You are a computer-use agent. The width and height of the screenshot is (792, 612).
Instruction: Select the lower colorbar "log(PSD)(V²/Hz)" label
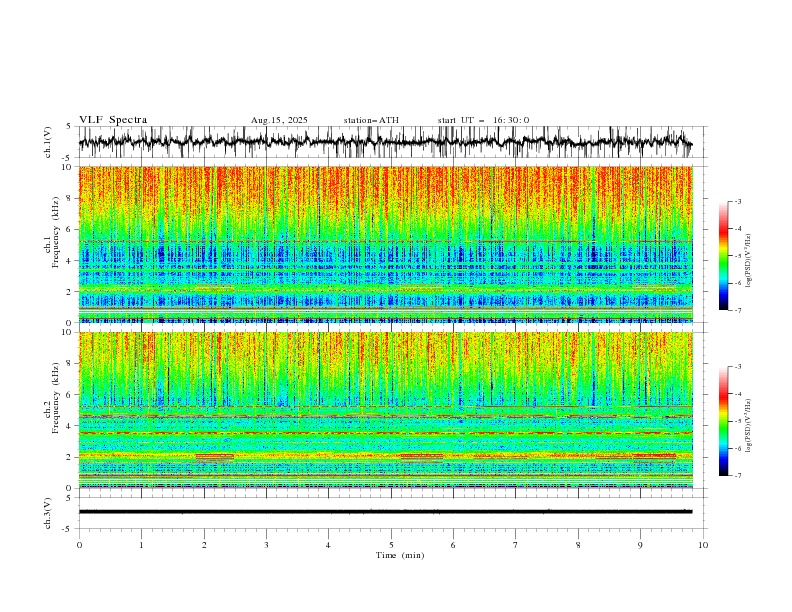[748, 426]
